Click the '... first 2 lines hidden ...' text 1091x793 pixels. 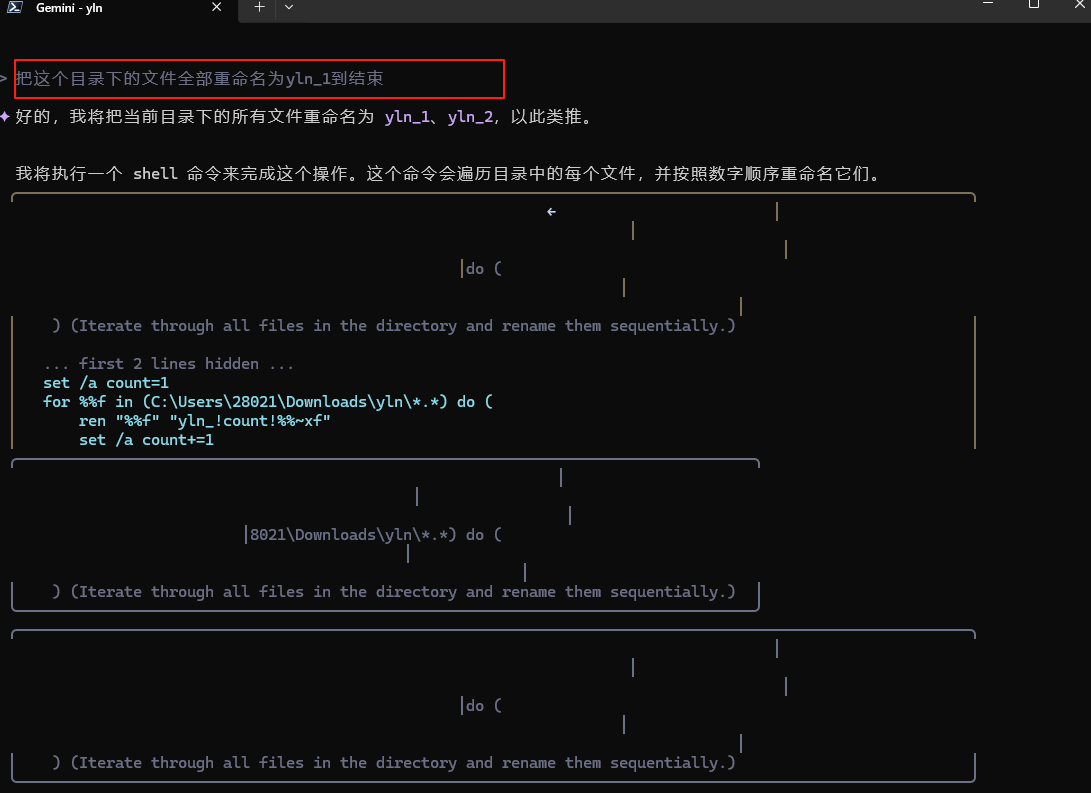[170, 364]
